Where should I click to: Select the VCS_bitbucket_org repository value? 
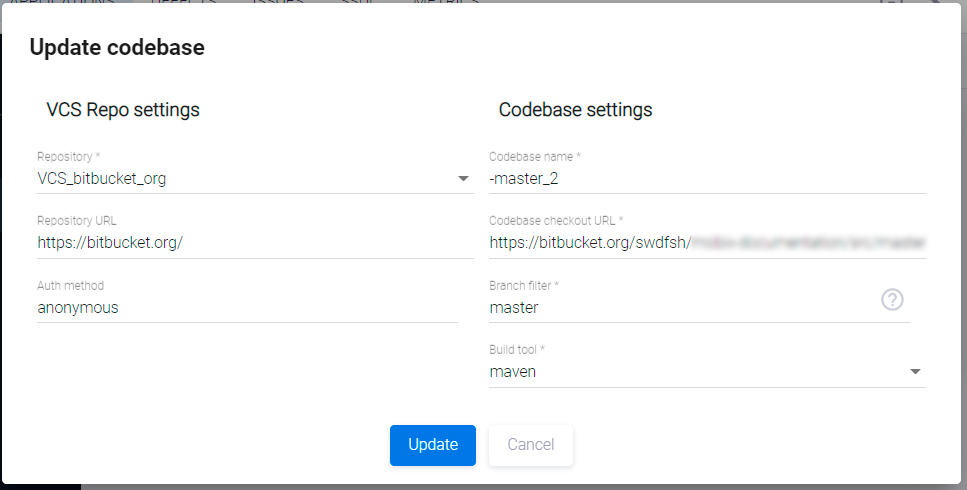point(102,179)
